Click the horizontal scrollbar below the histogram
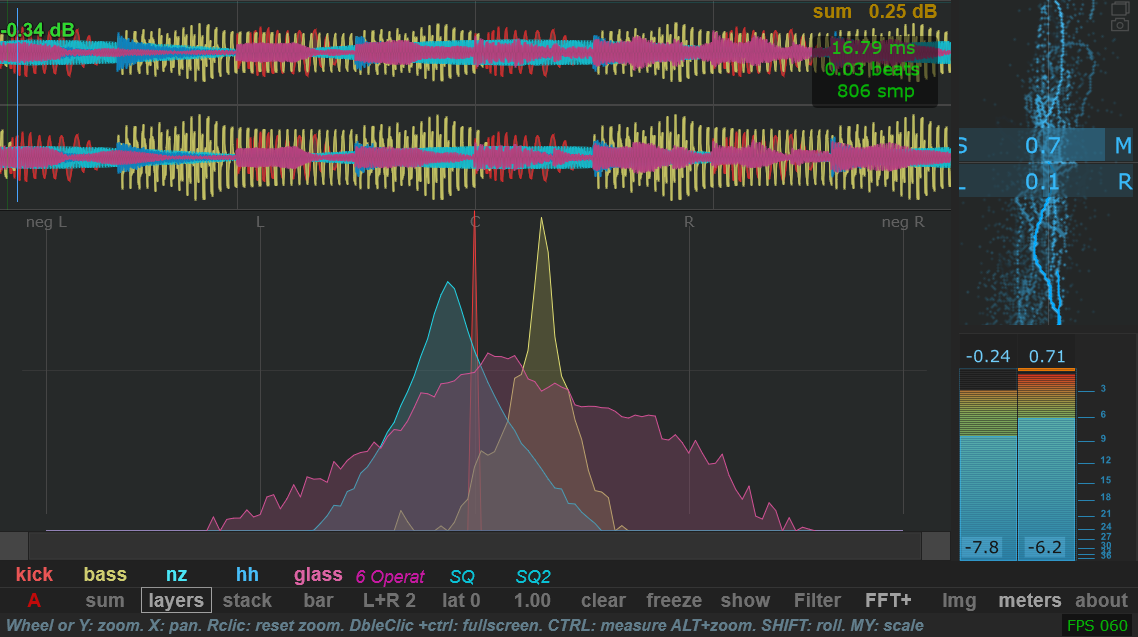Viewport: 1138px width, 637px height. coord(475,546)
